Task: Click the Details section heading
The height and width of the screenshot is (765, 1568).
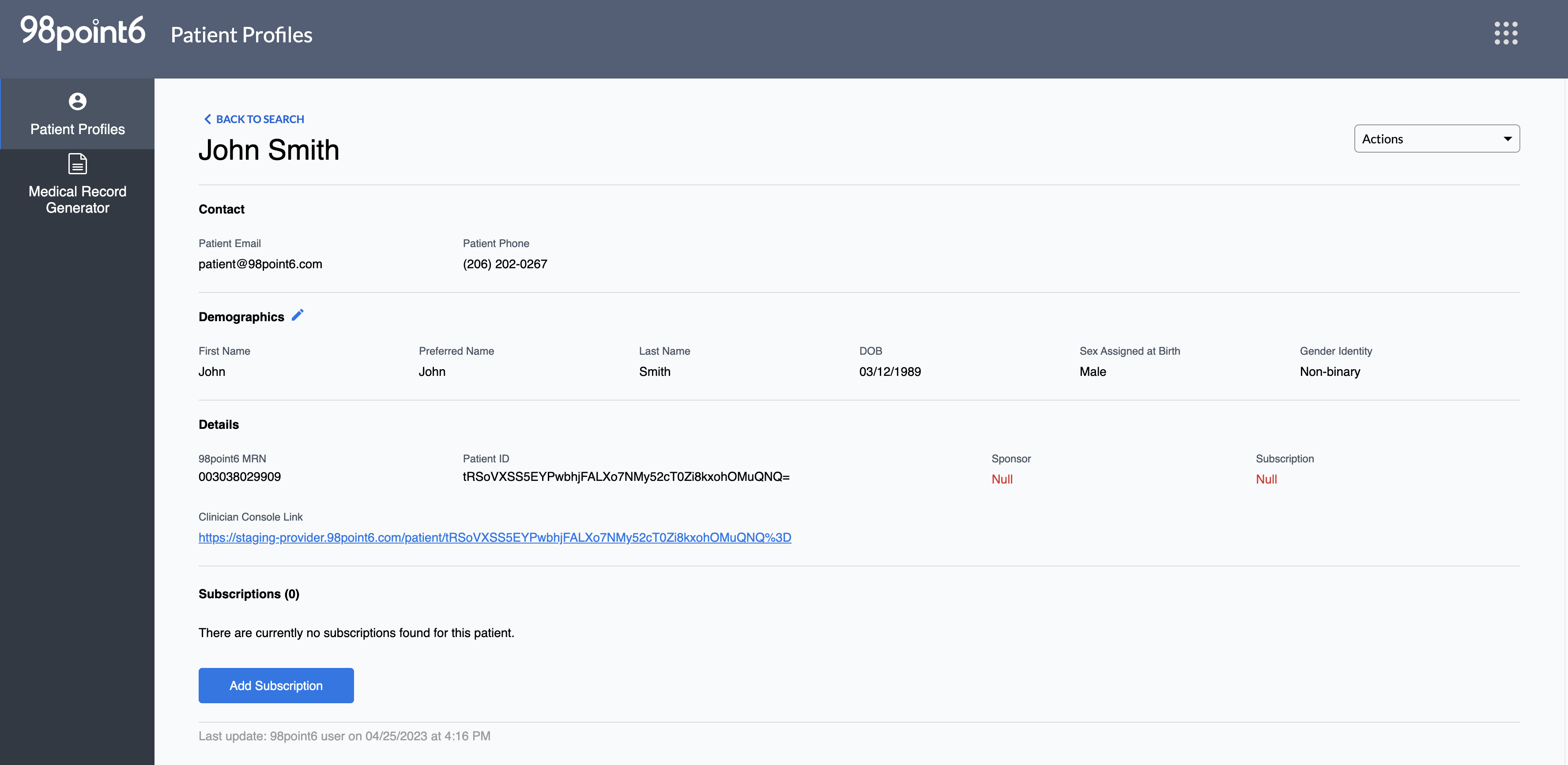Action: pyautogui.click(x=219, y=424)
